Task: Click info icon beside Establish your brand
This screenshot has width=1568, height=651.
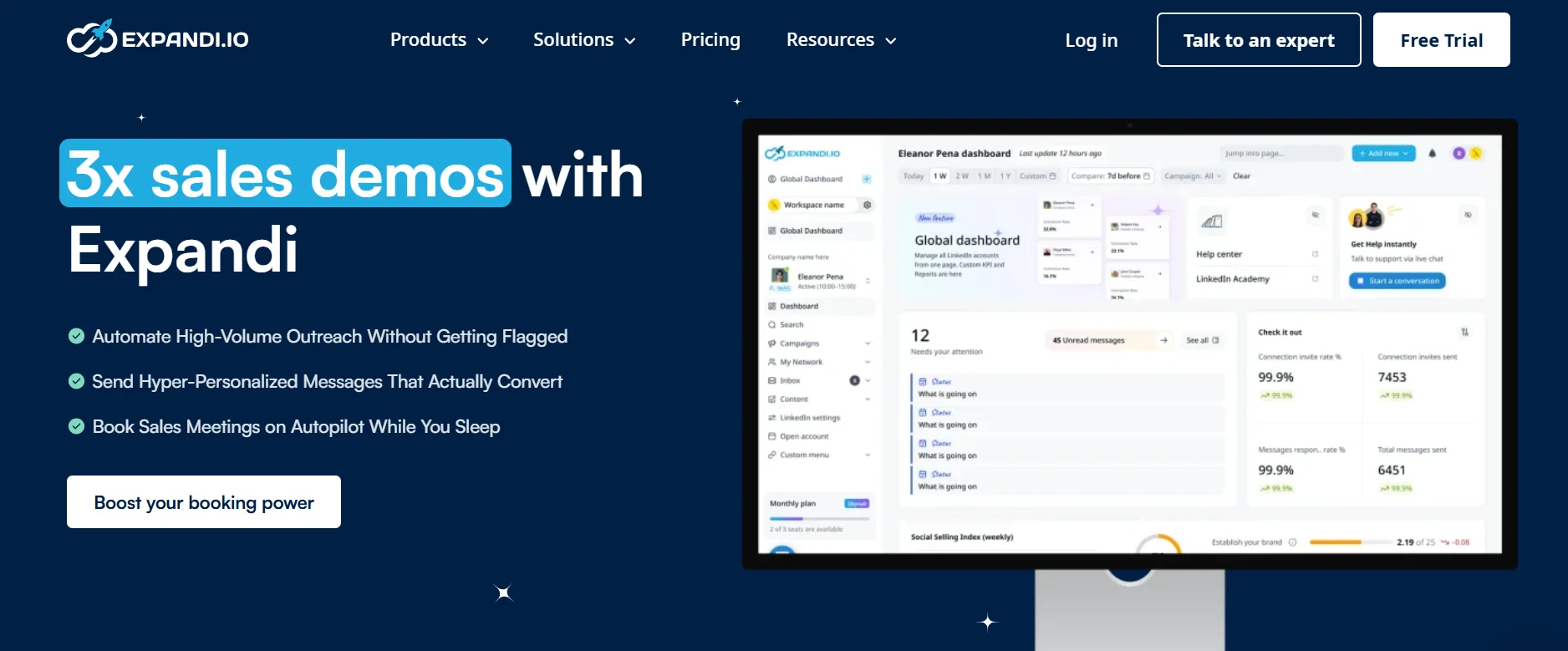Action: 1292,542
